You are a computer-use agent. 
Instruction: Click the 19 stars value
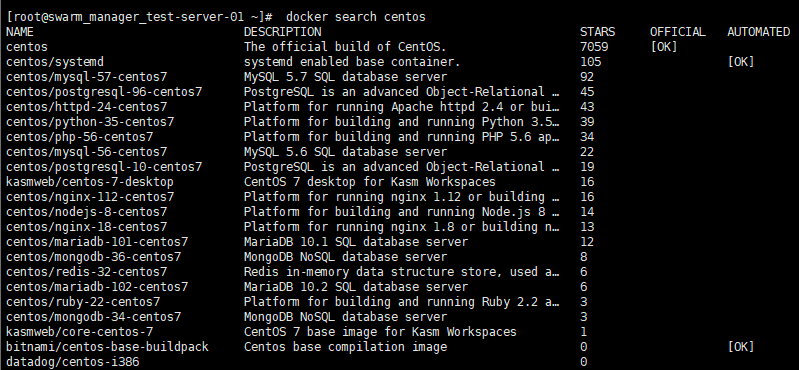587,167
